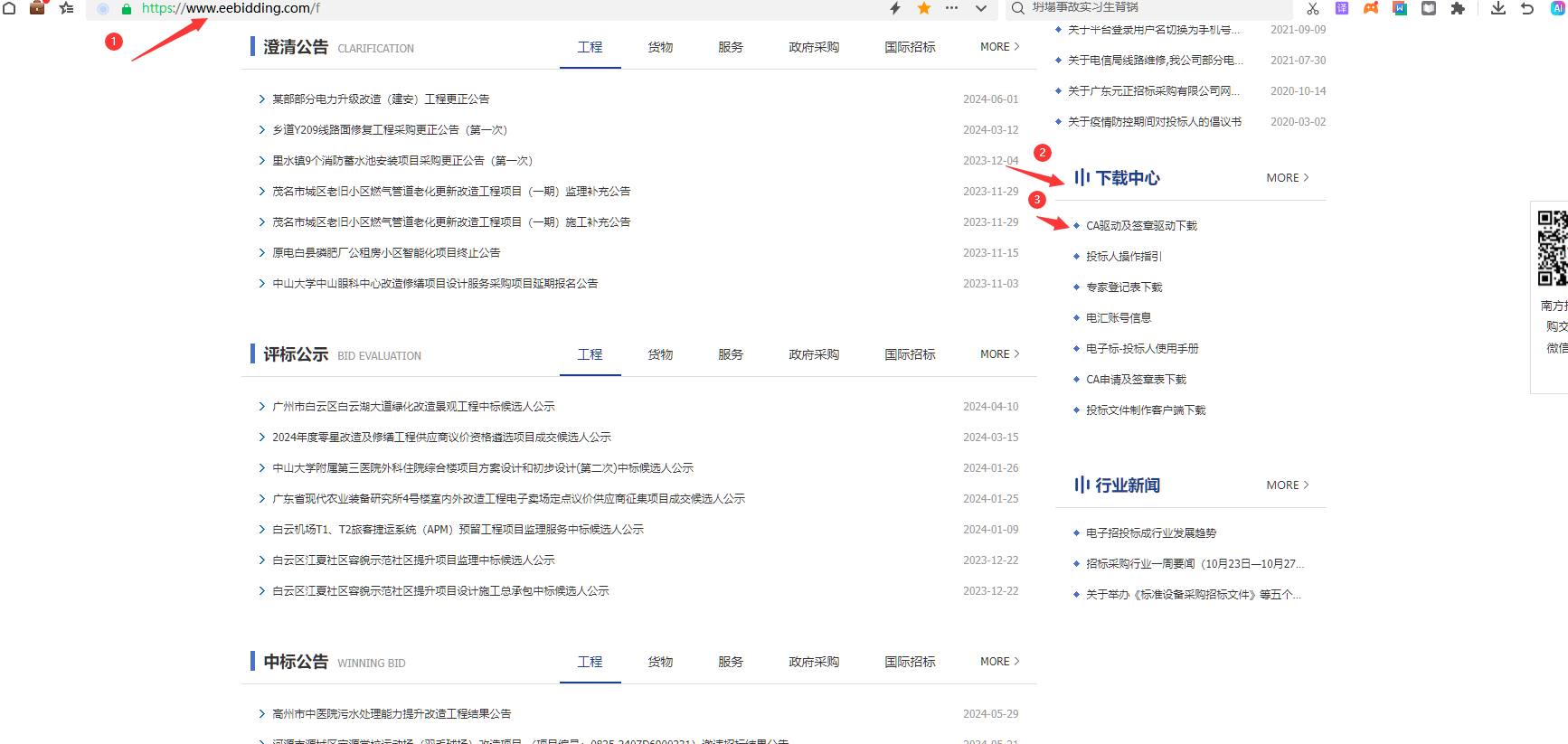Click the undo arrow icon in toolbar
The height and width of the screenshot is (744, 1568).
tap(1527, 8)
